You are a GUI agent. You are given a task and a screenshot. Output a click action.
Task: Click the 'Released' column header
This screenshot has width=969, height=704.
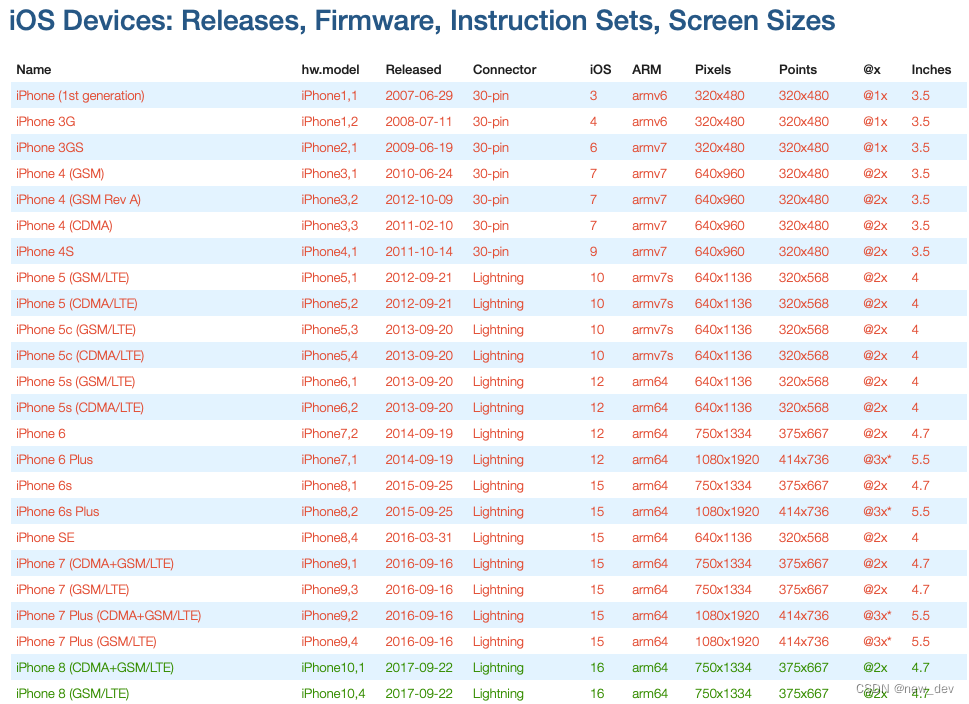click(413, 70)
